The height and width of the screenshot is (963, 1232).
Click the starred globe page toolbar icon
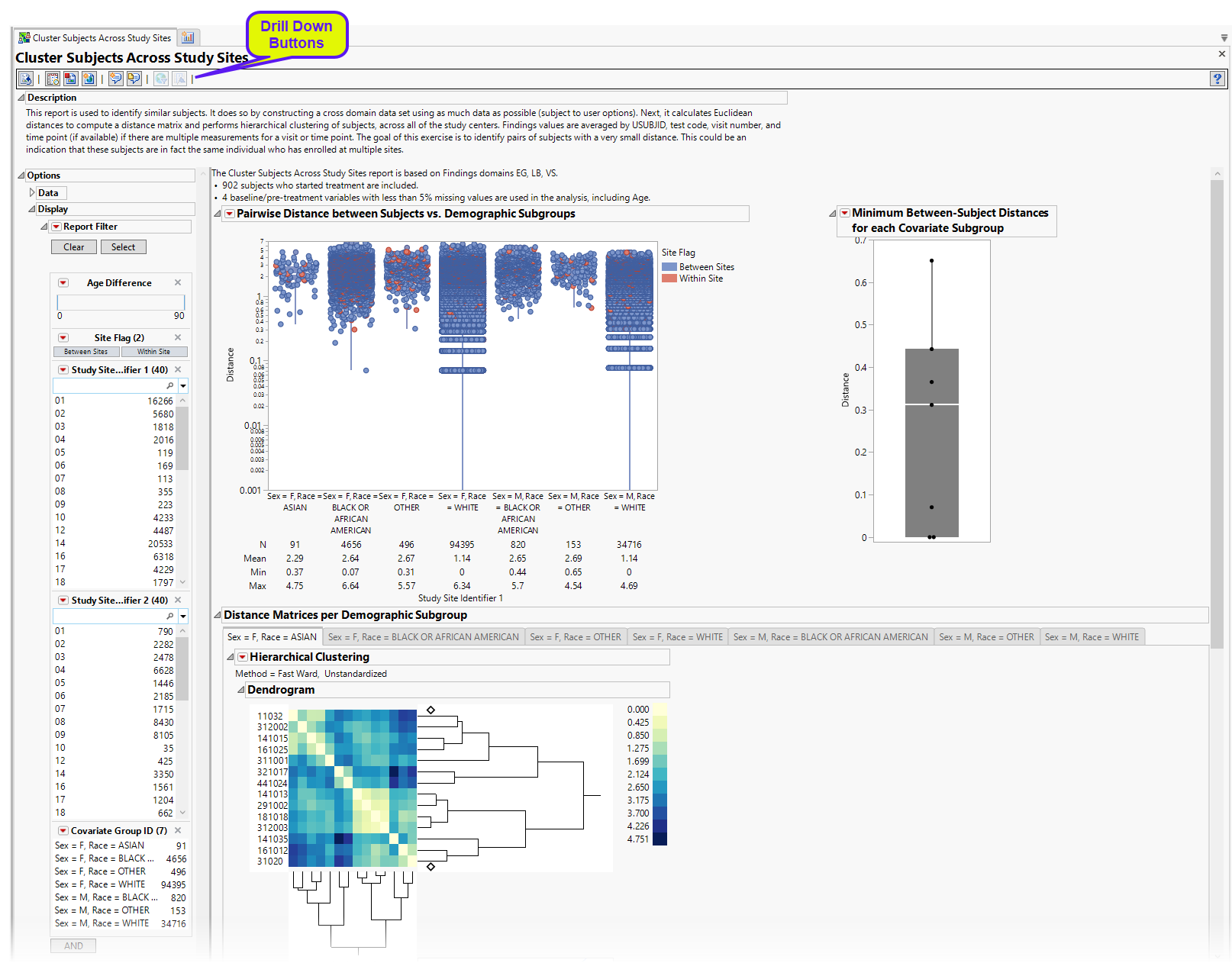89,79
